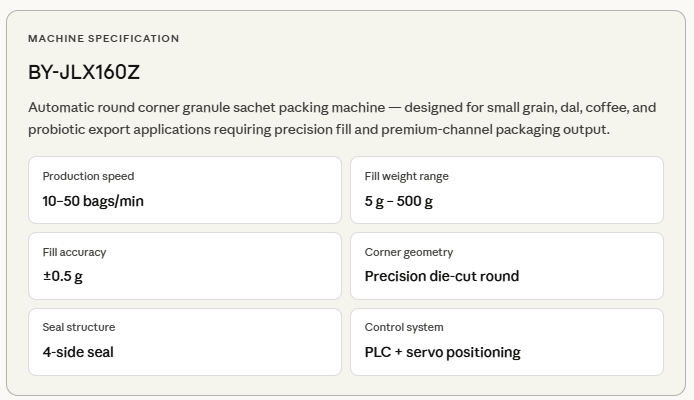Screen dimensions: 694x400
Task: Click the Seal structure label
Action: click(79, 327)
